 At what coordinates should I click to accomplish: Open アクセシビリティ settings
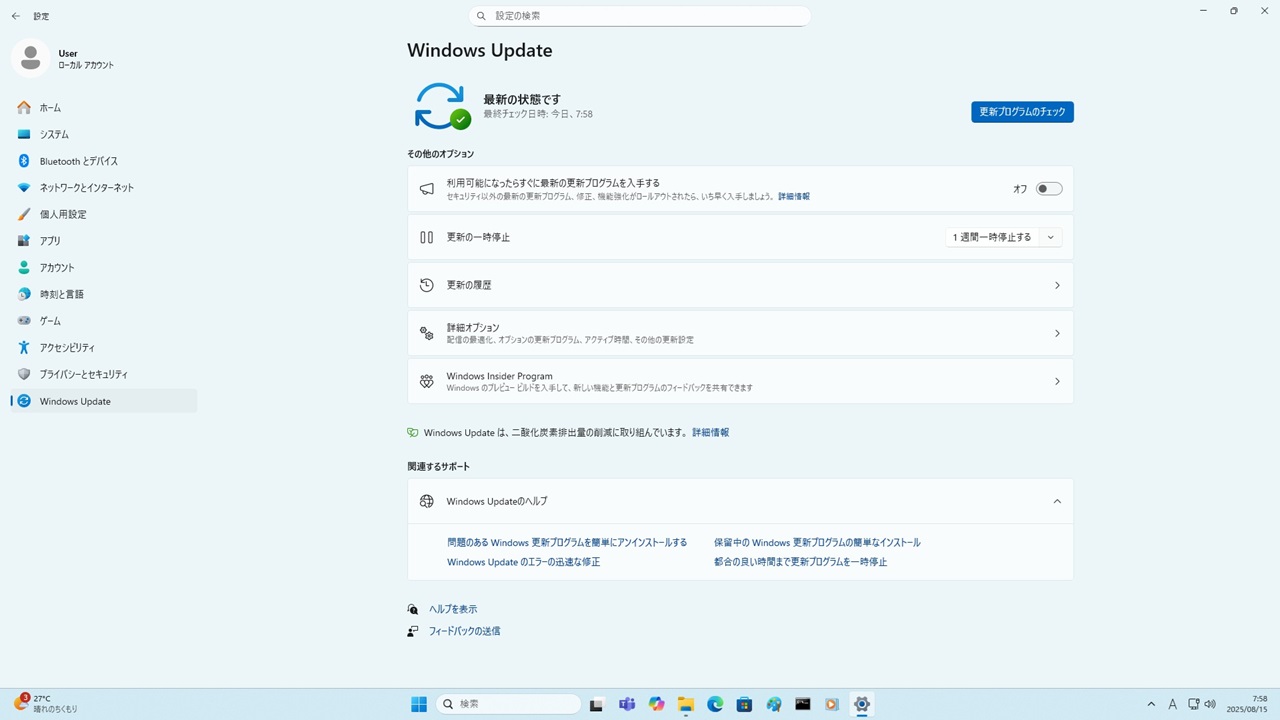coord(104,348)
